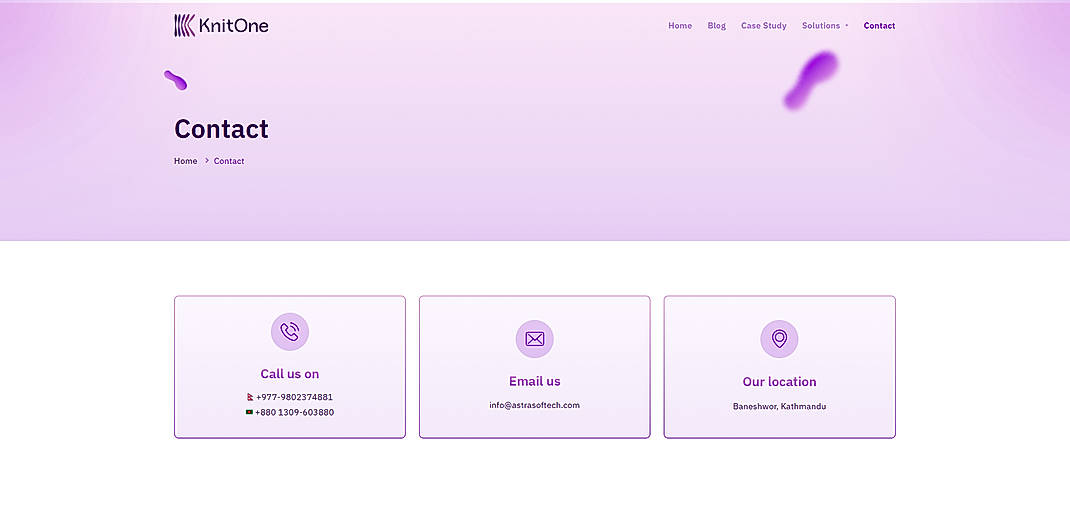The width and height of the screenshot is (1070, 513).
Task: Select the Contact nav item
Action: point(879,26)
